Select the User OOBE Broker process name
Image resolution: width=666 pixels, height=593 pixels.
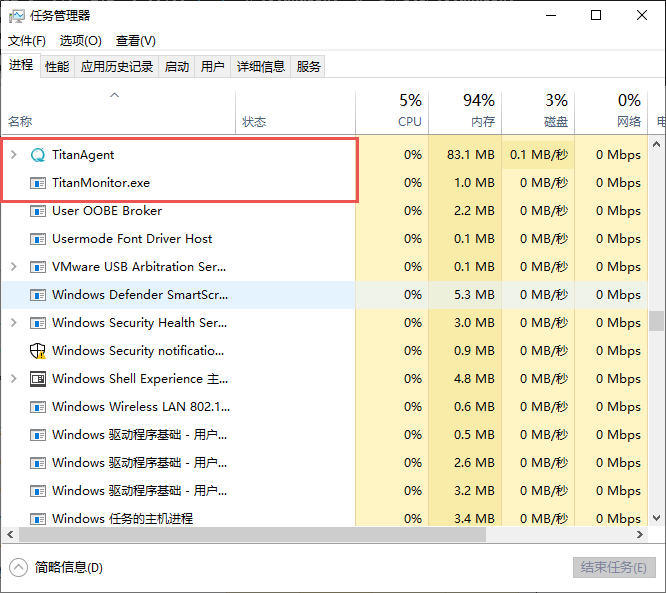coord(107,211)
